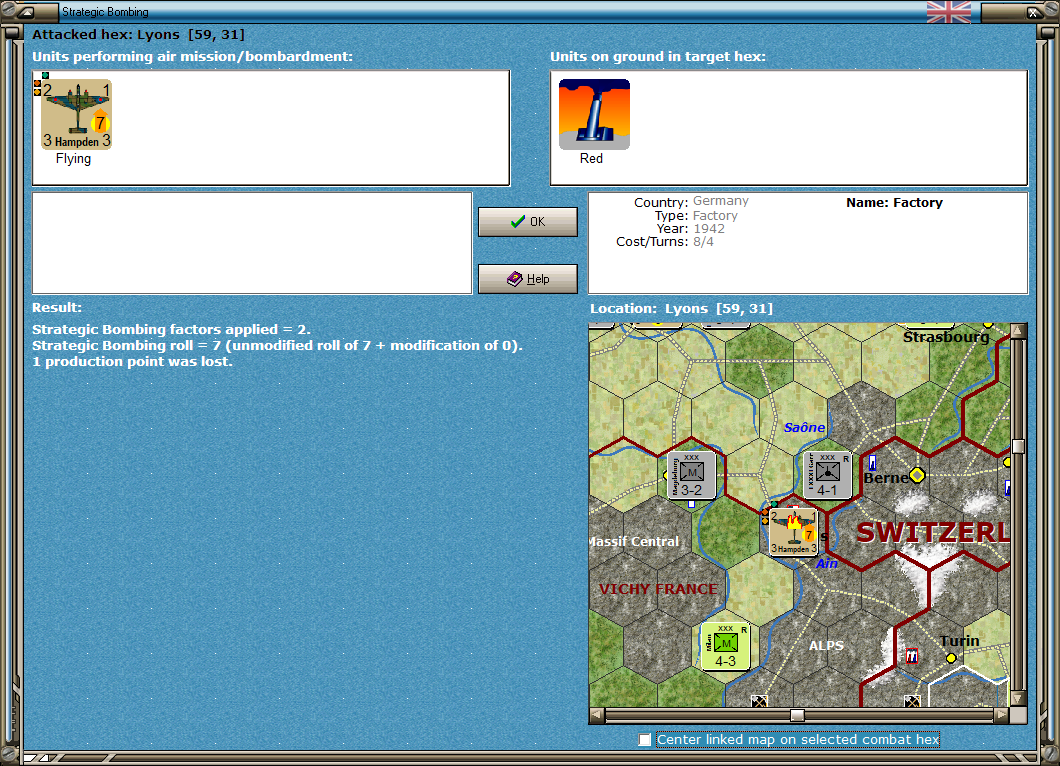Click the 4-1 garrison unit near Berne

[828, 474]
